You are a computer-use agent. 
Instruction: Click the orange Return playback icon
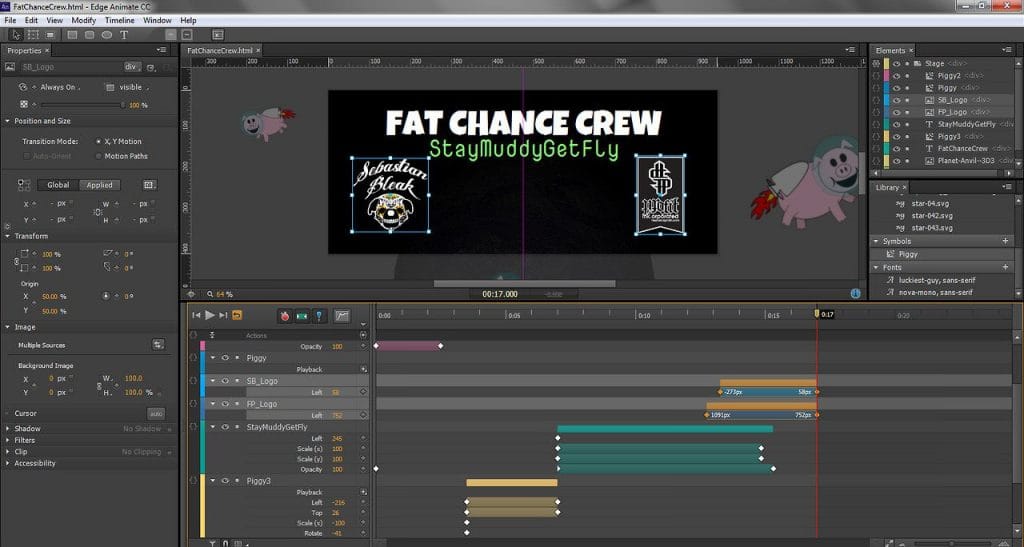237,315
